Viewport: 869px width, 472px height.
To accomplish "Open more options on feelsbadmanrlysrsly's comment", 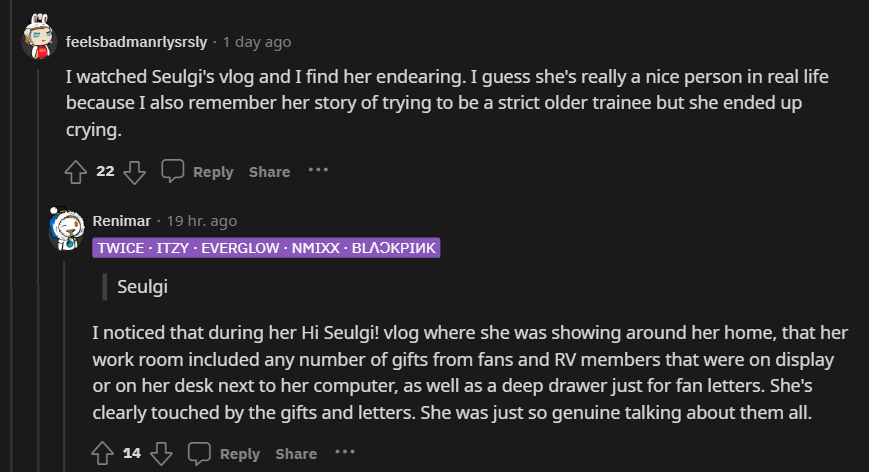I will coord(318,171).
